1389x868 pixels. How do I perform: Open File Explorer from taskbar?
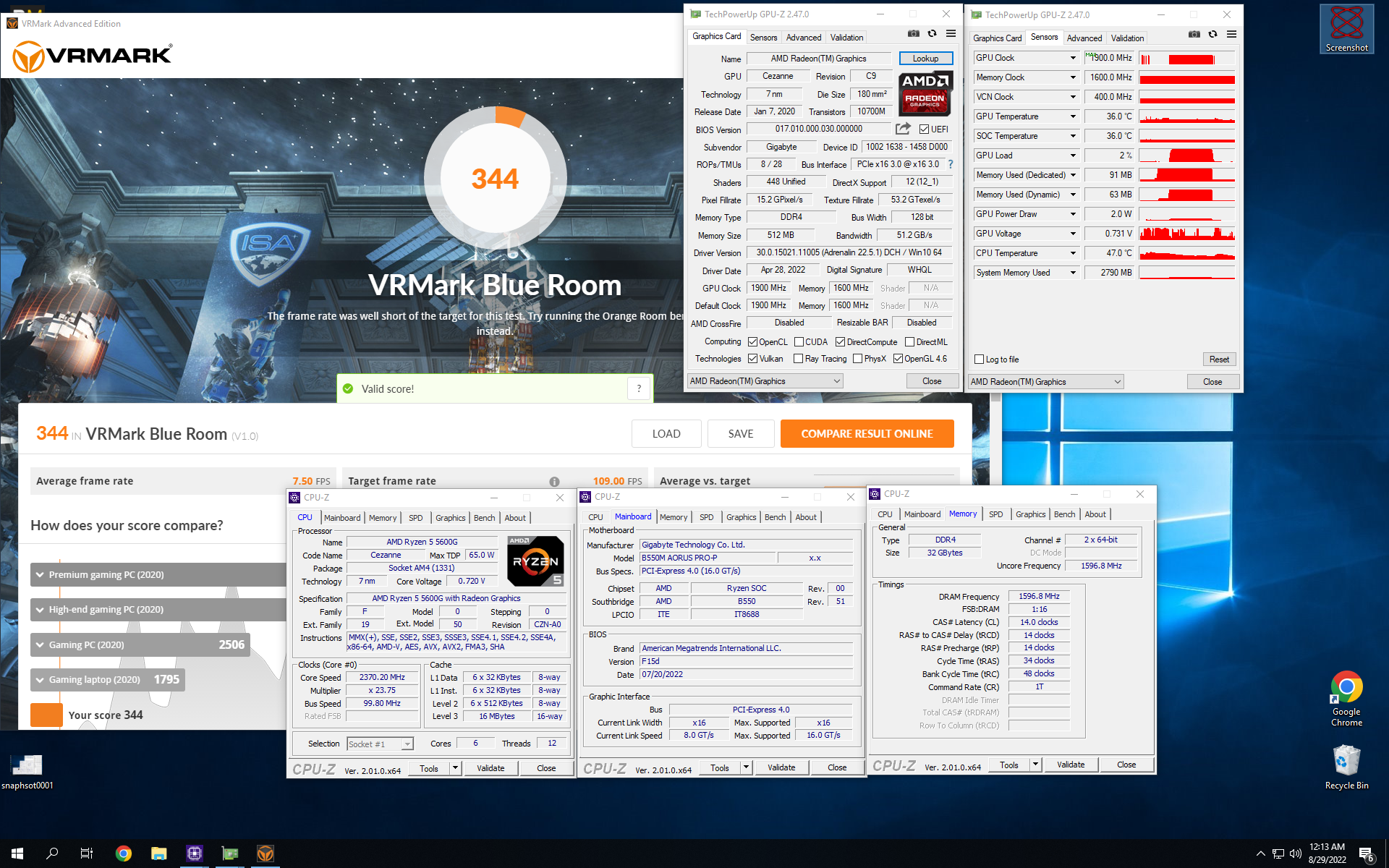(159, 854)
